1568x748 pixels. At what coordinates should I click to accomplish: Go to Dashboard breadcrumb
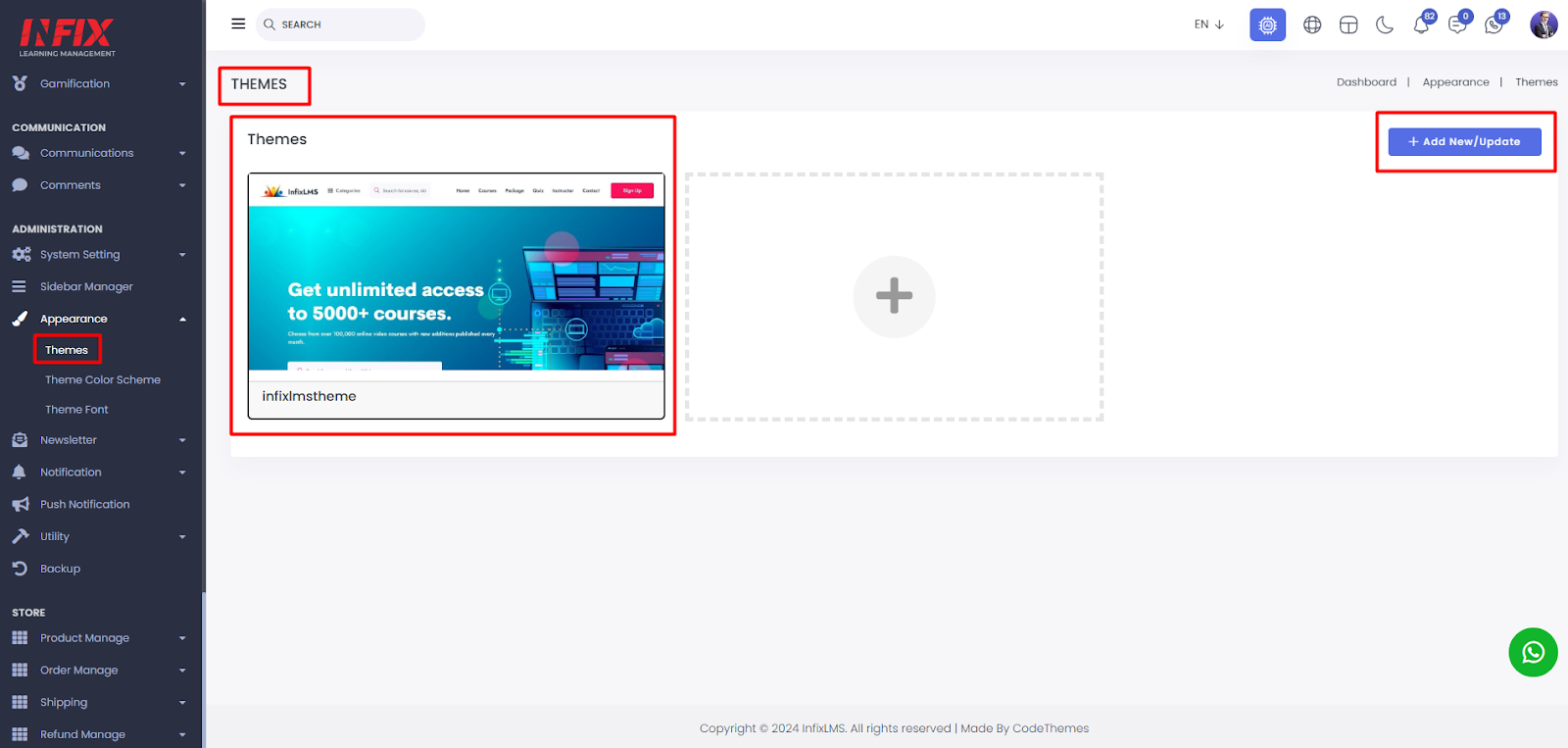[x=1366, y=82]
